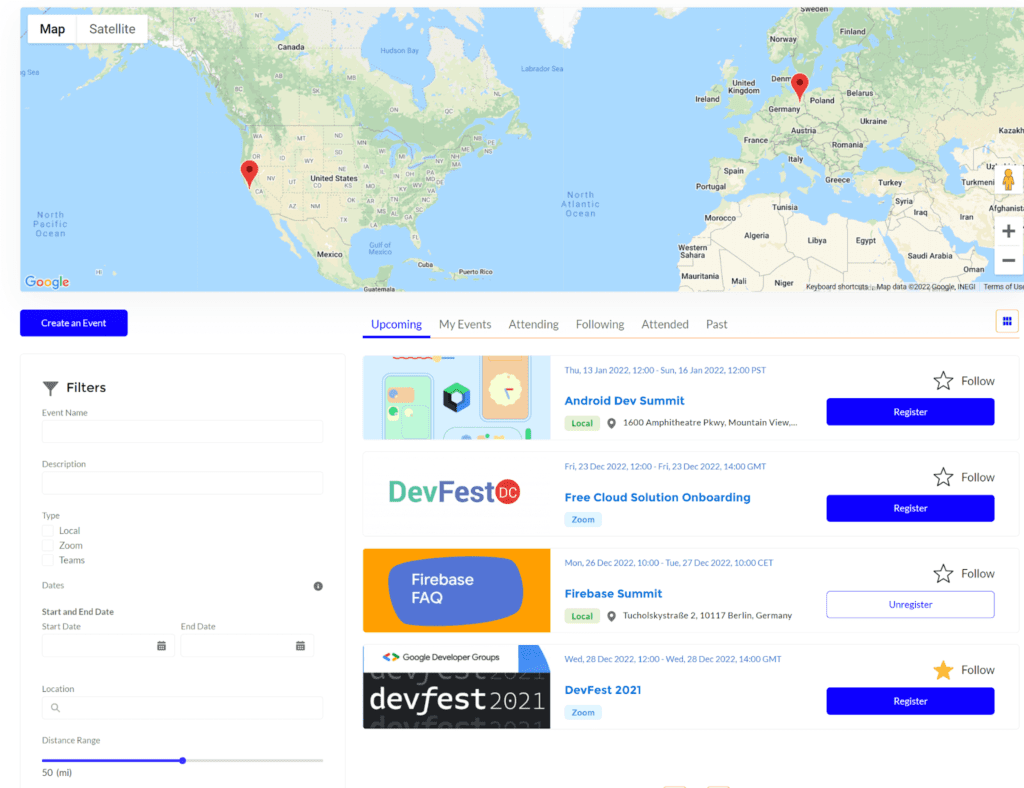Click in the Location search field

[x=182, y=708]
